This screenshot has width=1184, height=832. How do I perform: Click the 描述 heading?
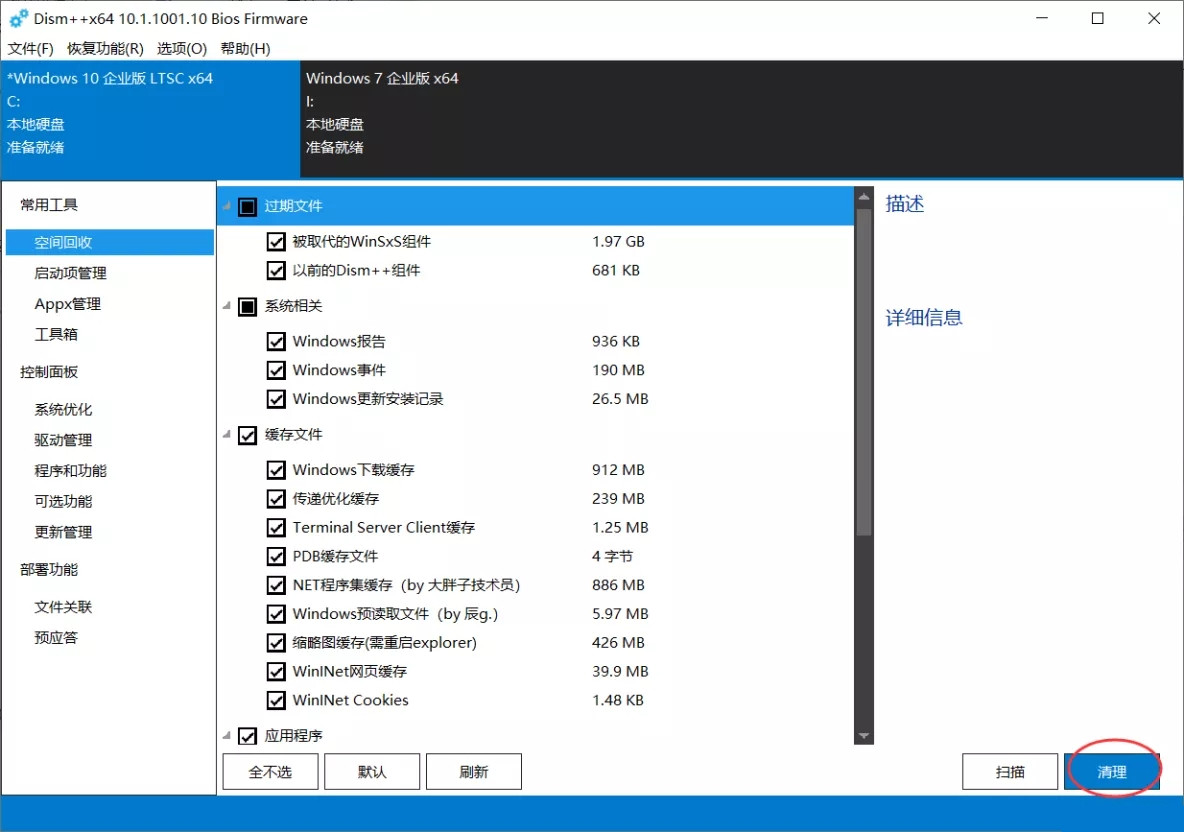[905, 204]
